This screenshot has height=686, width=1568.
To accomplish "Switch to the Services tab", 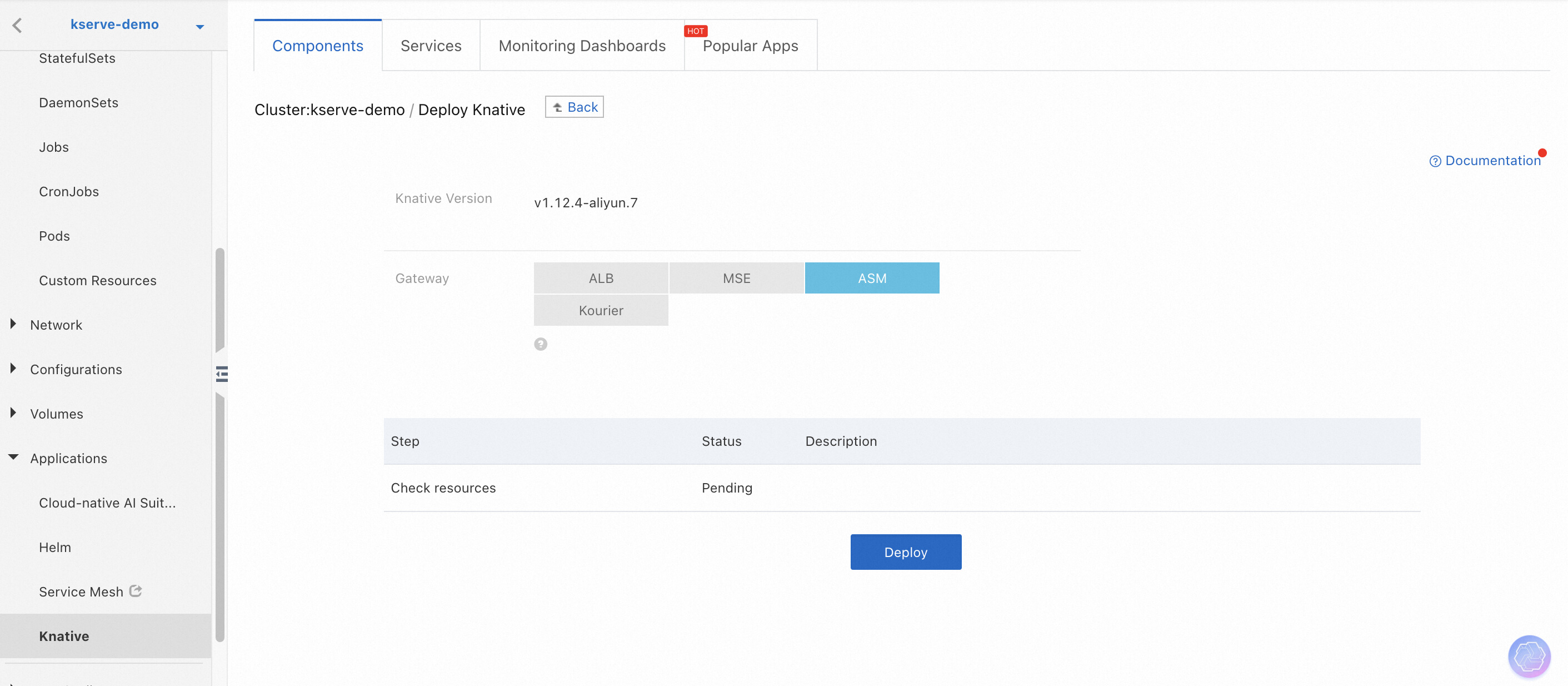I will (431, 46).
